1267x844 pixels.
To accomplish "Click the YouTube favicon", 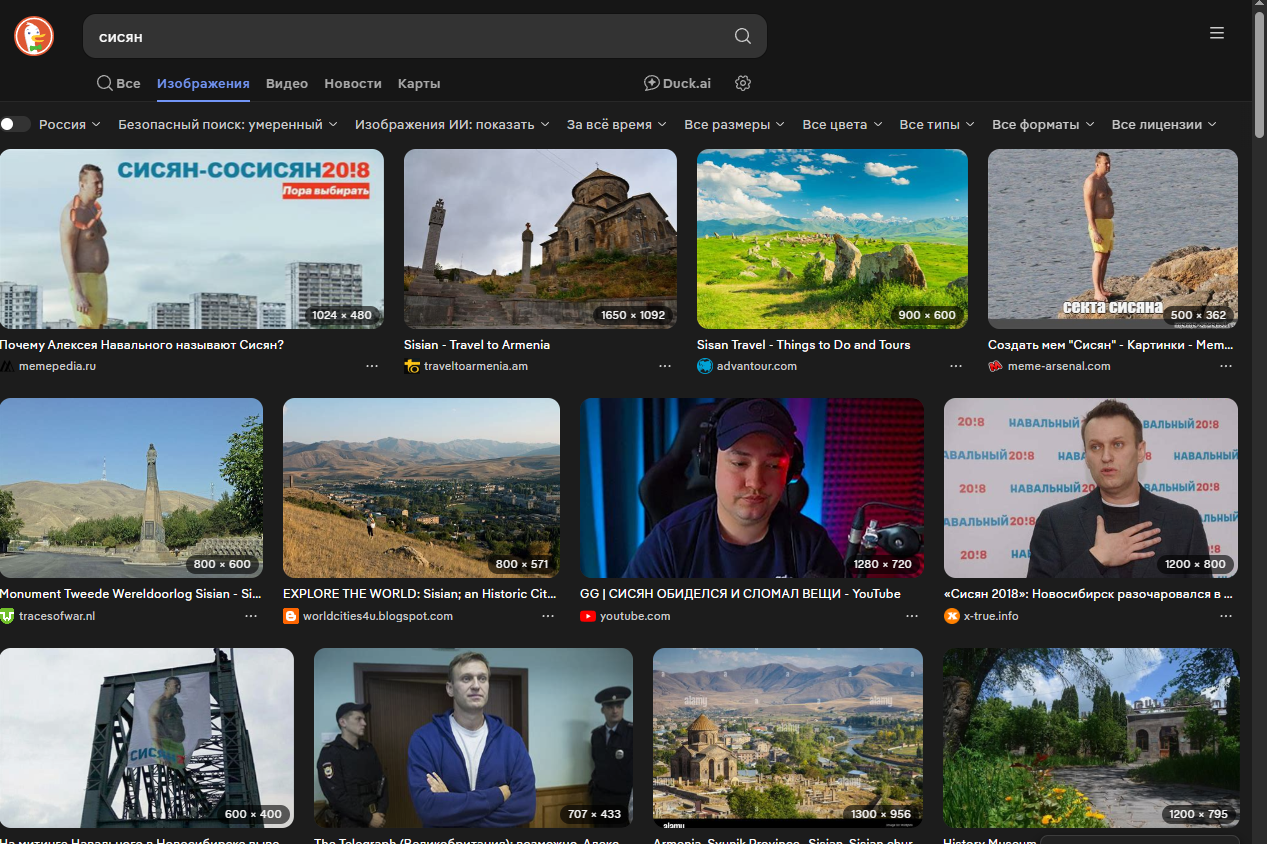I will pyautogui.click(x=588, y=616).
